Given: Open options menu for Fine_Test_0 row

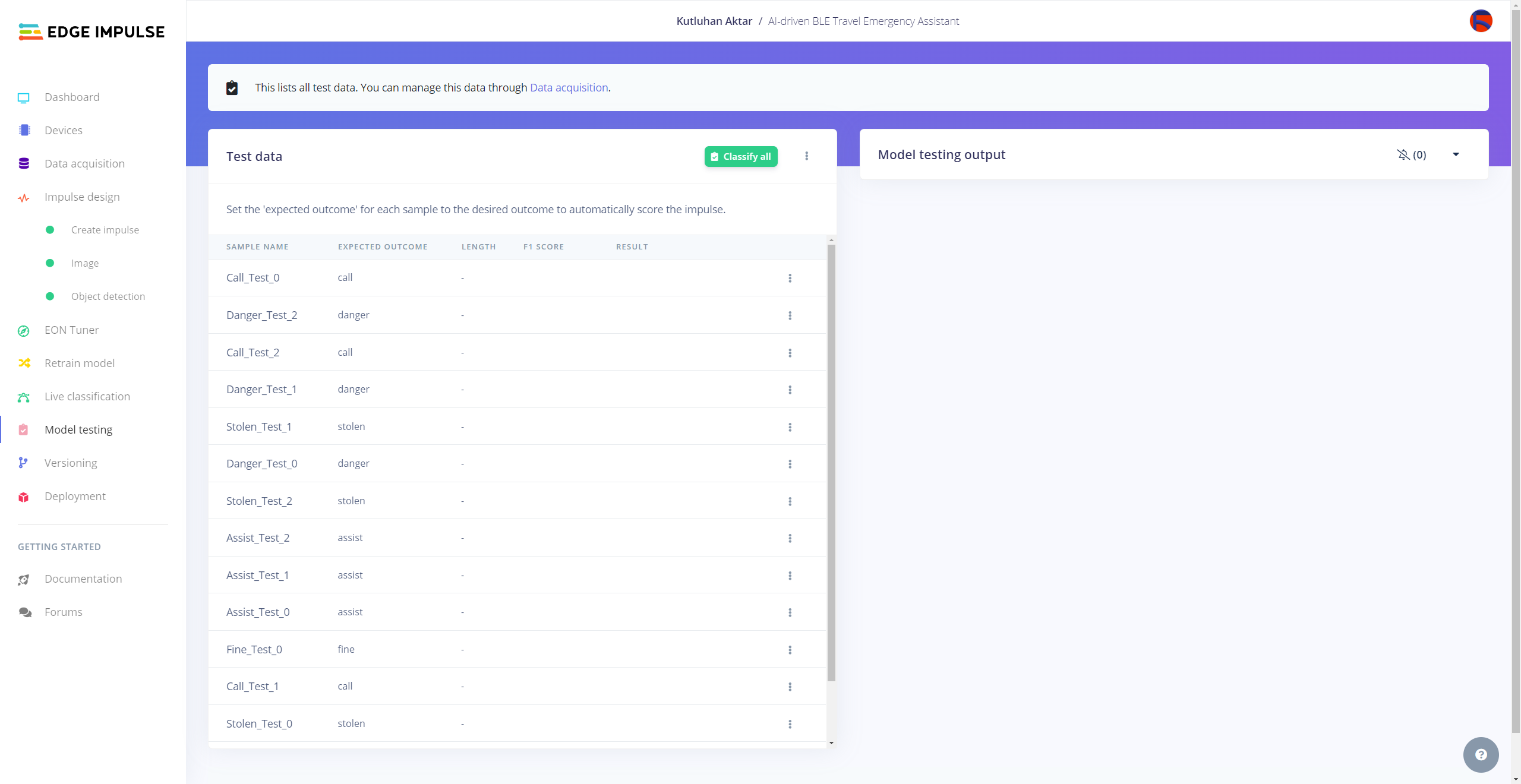Looking at the screenshot, I should [790, 650].
